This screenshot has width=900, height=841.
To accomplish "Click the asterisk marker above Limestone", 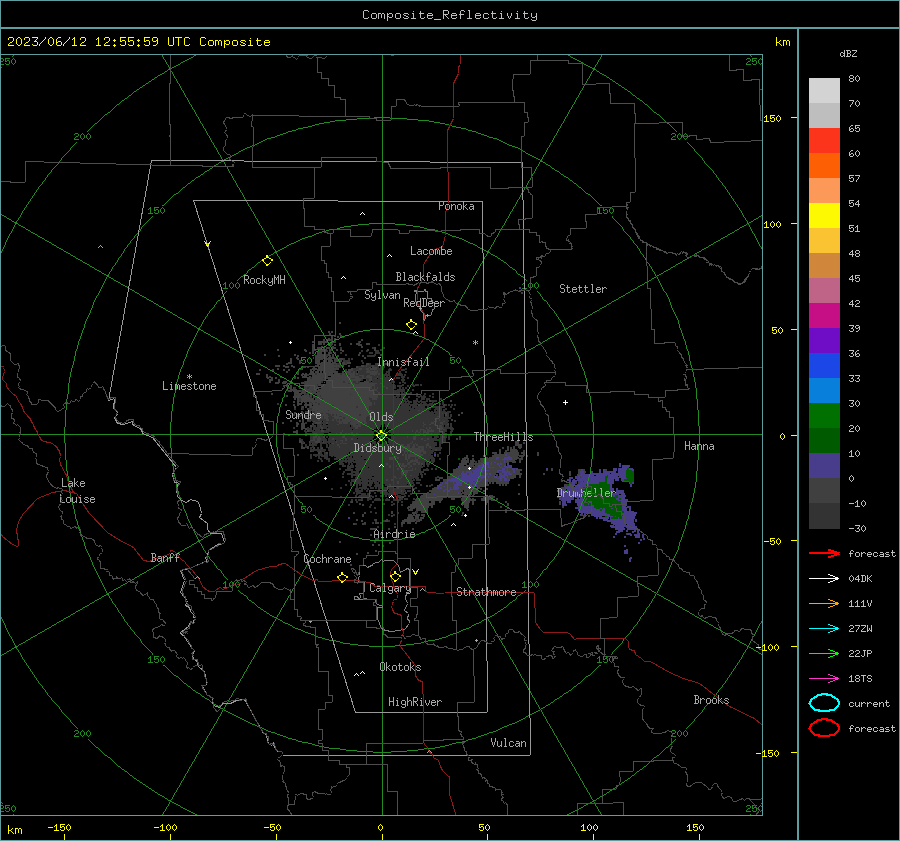I will pyautogui.click(x=189, y=377).
